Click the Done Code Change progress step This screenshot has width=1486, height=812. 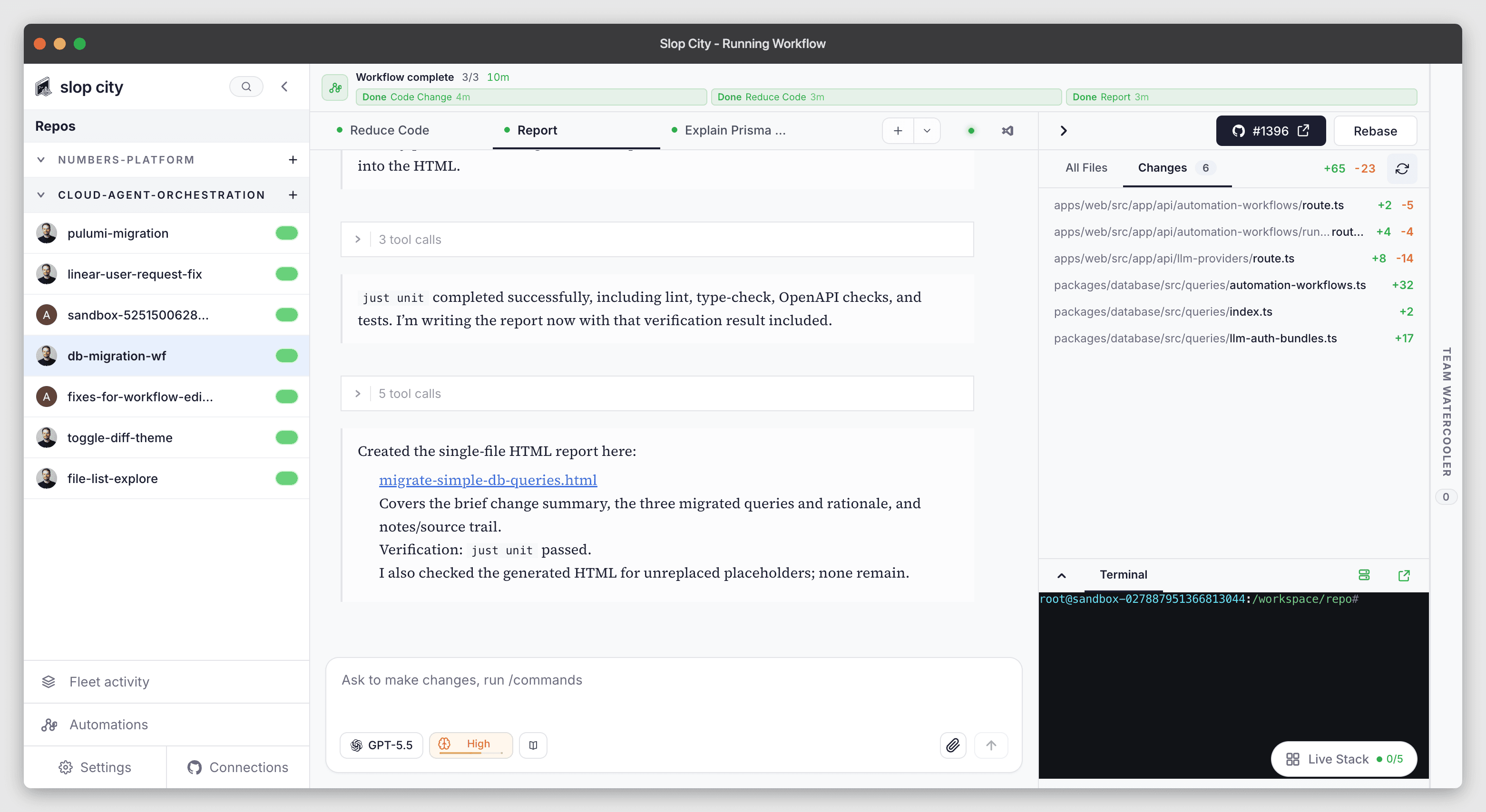point(531,97)
